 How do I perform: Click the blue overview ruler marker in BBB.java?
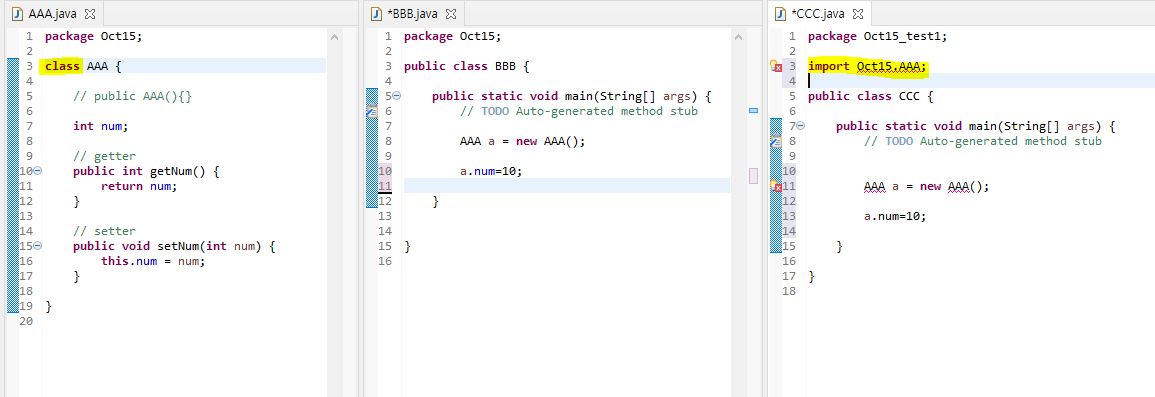pyautogui.click(x=753, y=110)
